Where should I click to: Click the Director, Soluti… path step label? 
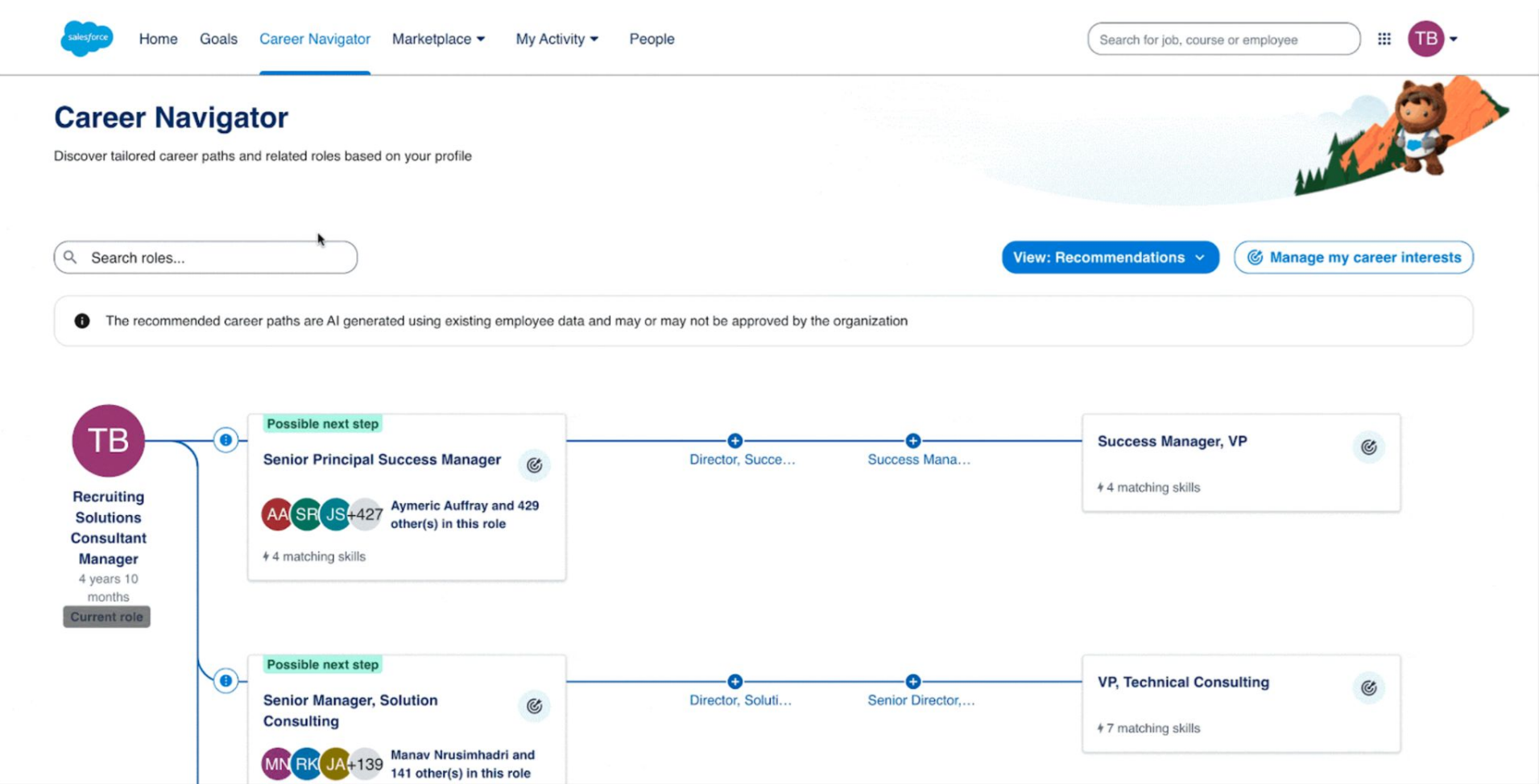[740, 699]
